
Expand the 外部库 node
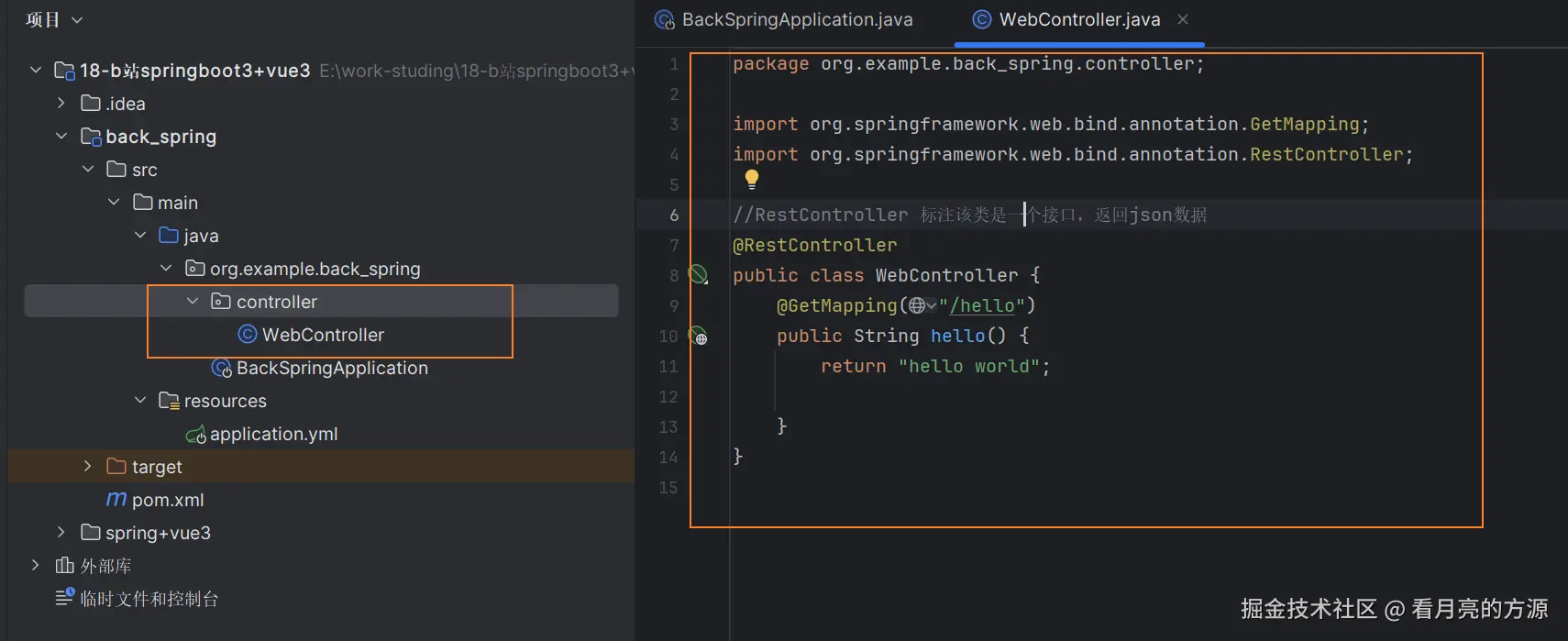click(x=35, y=565)
